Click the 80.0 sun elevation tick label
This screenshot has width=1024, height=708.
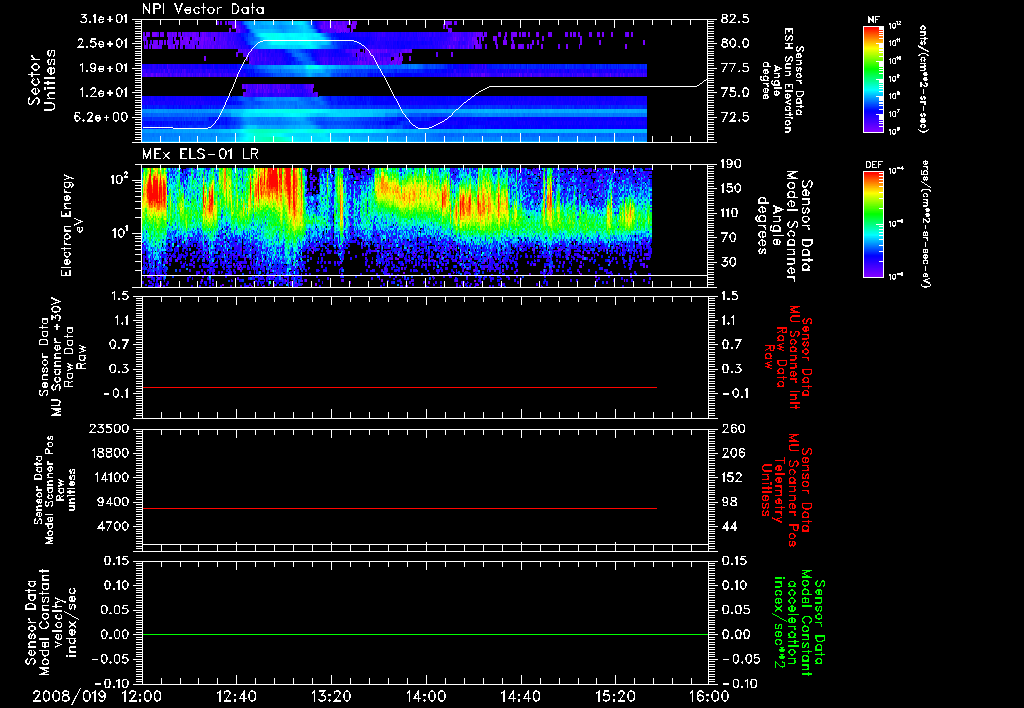pos(735,43)
